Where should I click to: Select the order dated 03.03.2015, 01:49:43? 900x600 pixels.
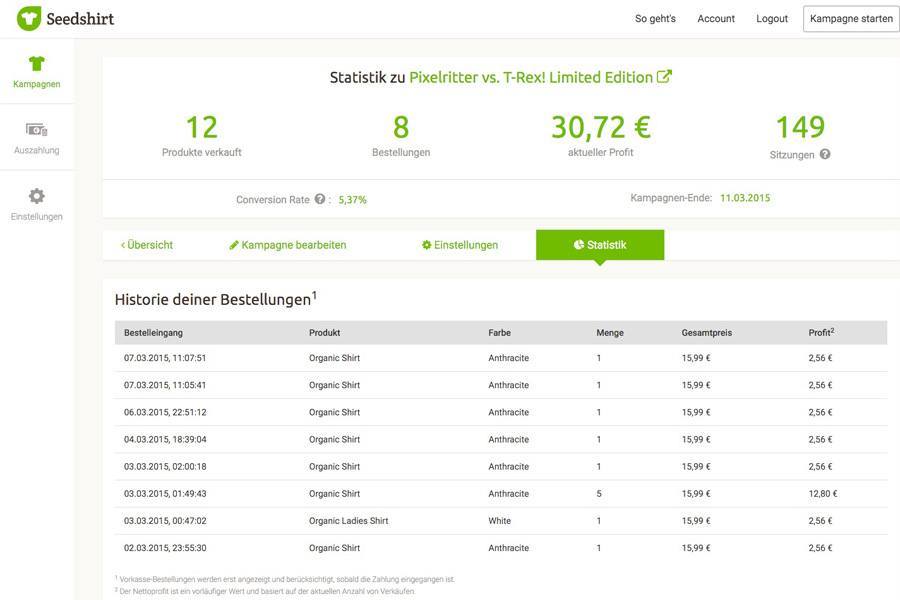click(x=501, y=493)
